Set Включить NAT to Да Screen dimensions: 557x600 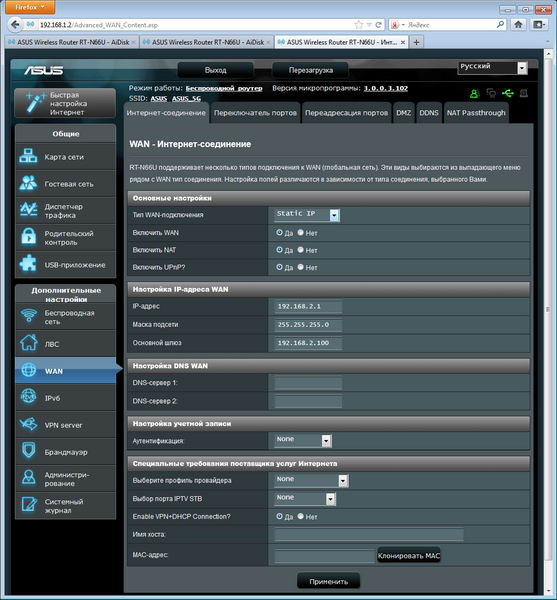(x=279, y=250)
